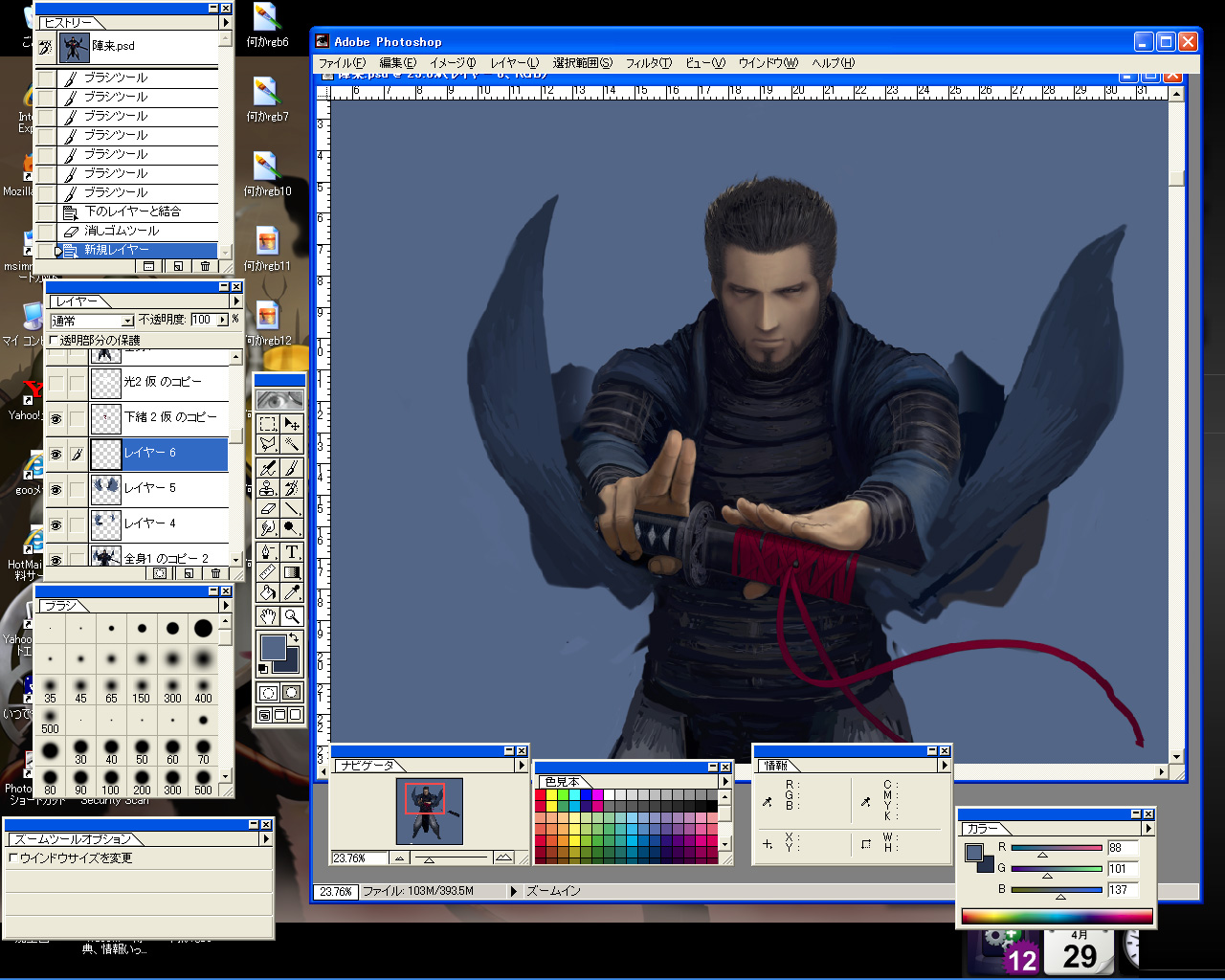Set history brush source on 消しゴムツール state
The image size is (1225, 980).
(x=45, y=231)
